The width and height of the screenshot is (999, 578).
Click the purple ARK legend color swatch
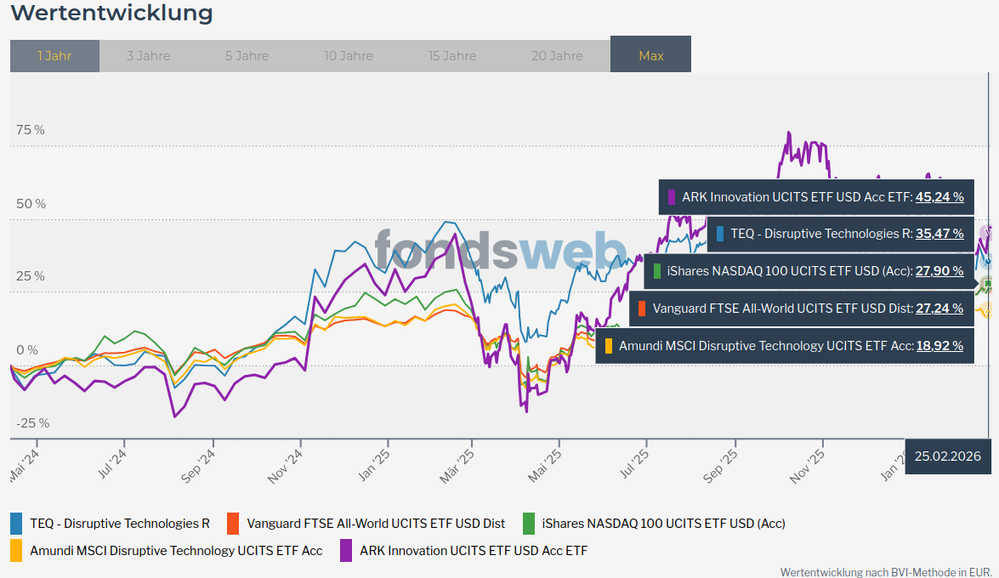(346, 551)
